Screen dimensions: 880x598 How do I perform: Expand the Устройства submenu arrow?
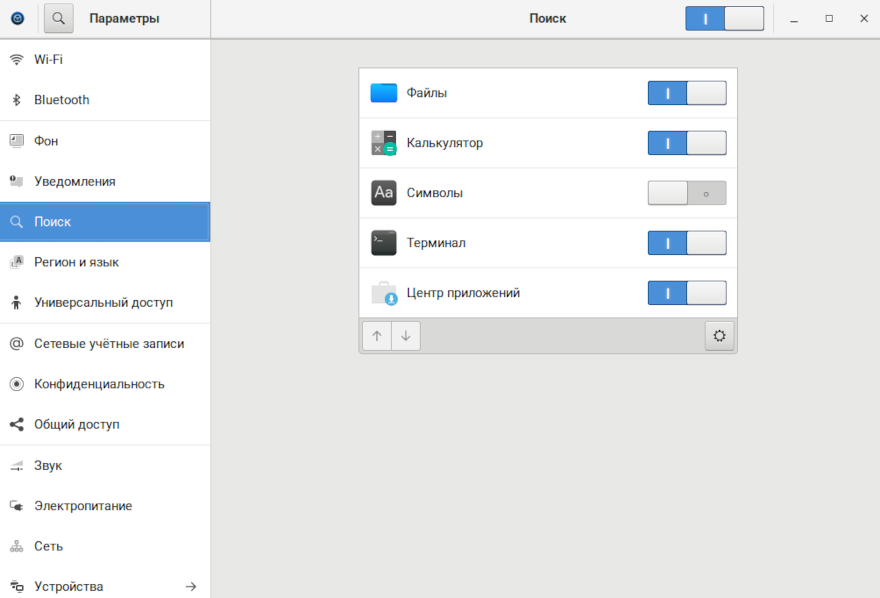coord(191,586)
